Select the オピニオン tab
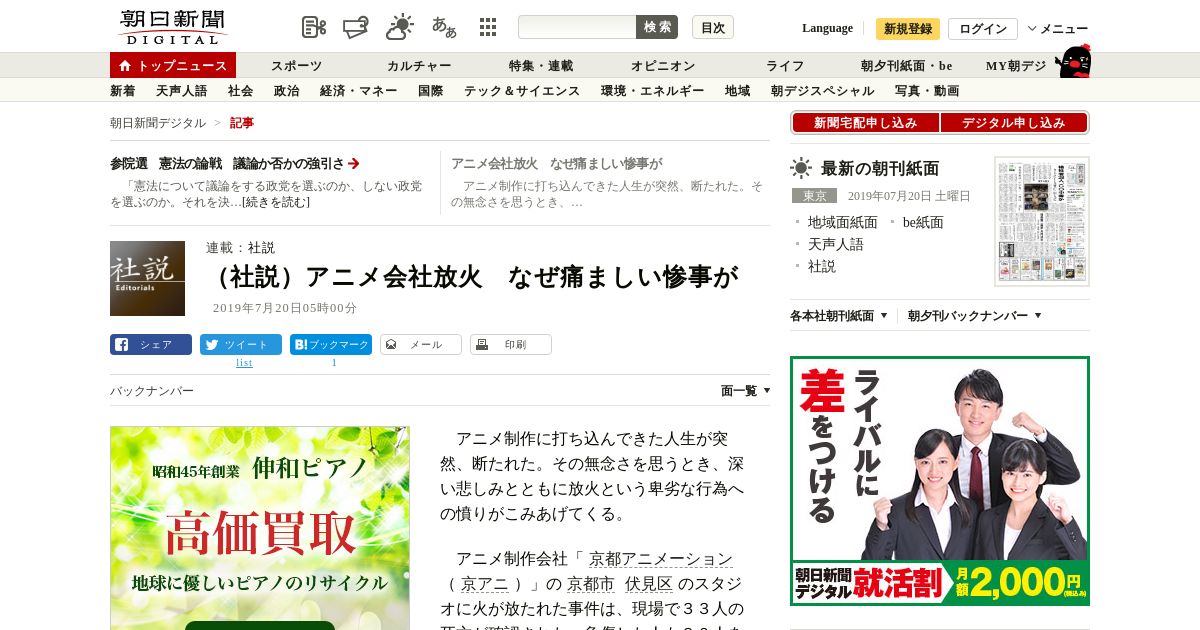 click(663, 66)
